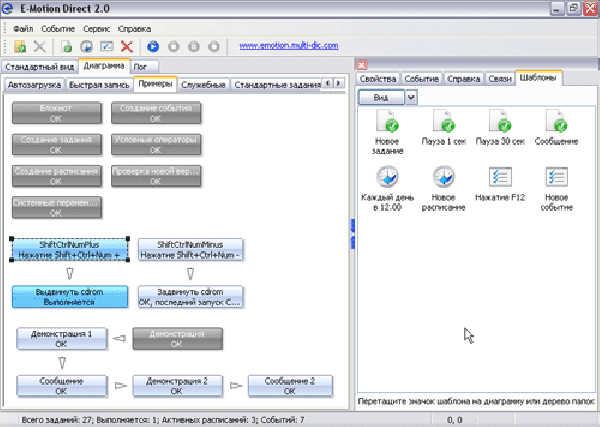Select the 'Каждый день в 12:00' clock template
600x427 pixels.
coord(384,179)
